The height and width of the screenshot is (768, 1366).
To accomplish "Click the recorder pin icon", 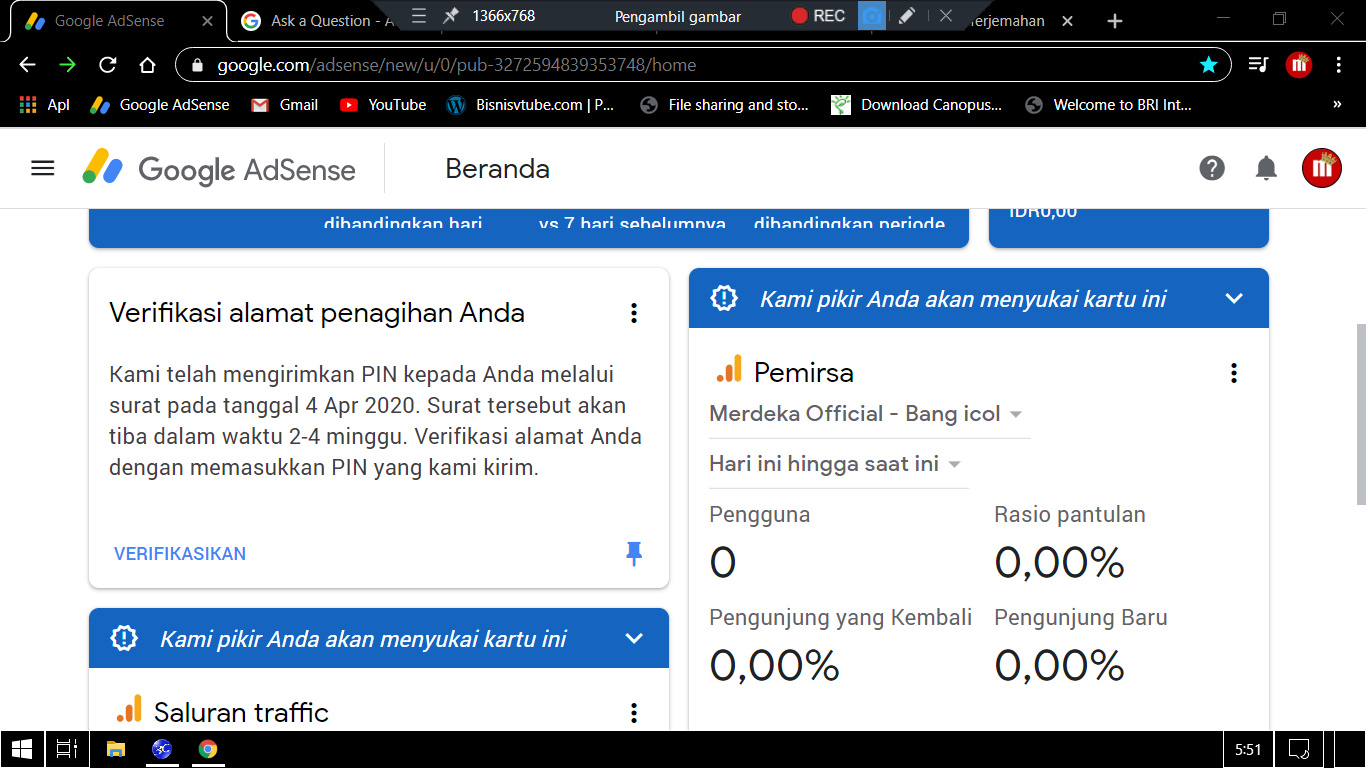I will click(451, 15).
